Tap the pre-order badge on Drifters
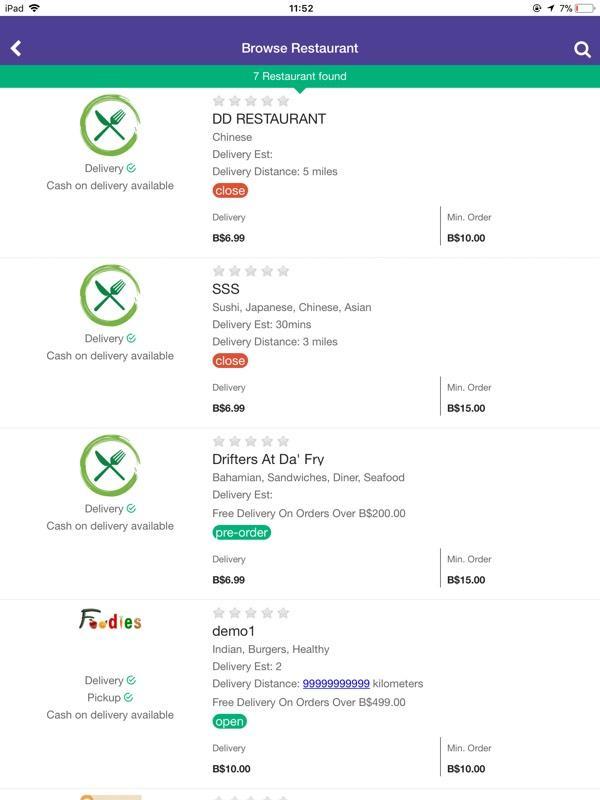 (241, 532)
